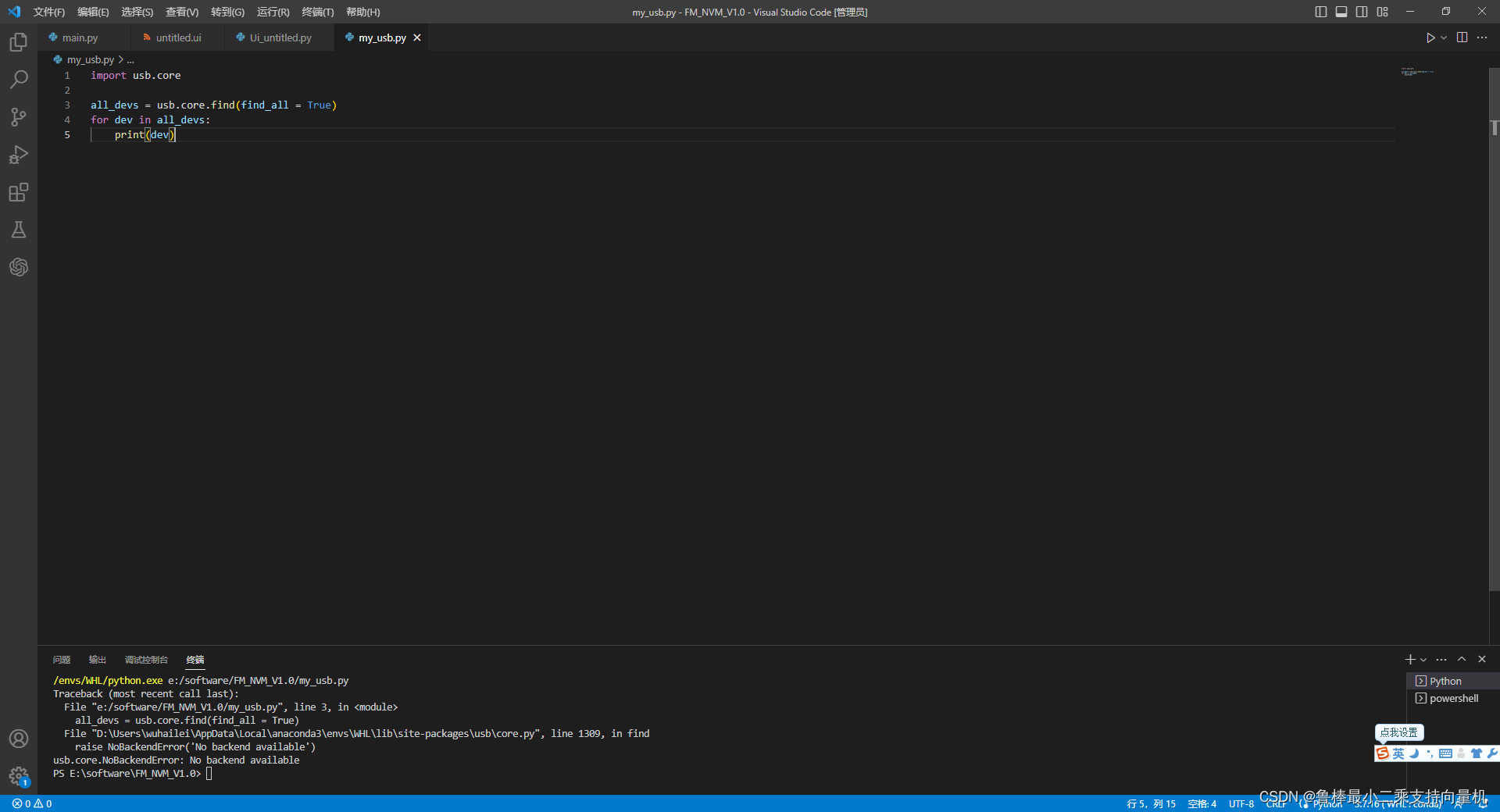Open editor More Actions ellipsis
This screenshot has width=1500, height=812.
coord(1482,37)
